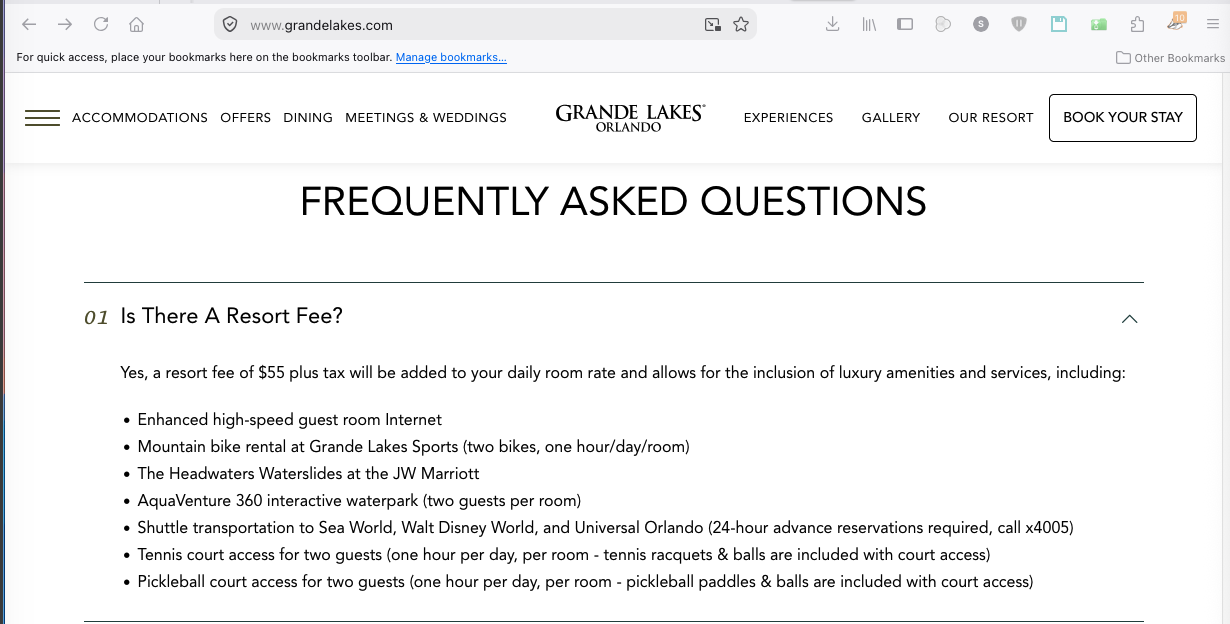Open the Offers menu item
This screenshot has height=624, width=1230.
click(x=246, y=118)
